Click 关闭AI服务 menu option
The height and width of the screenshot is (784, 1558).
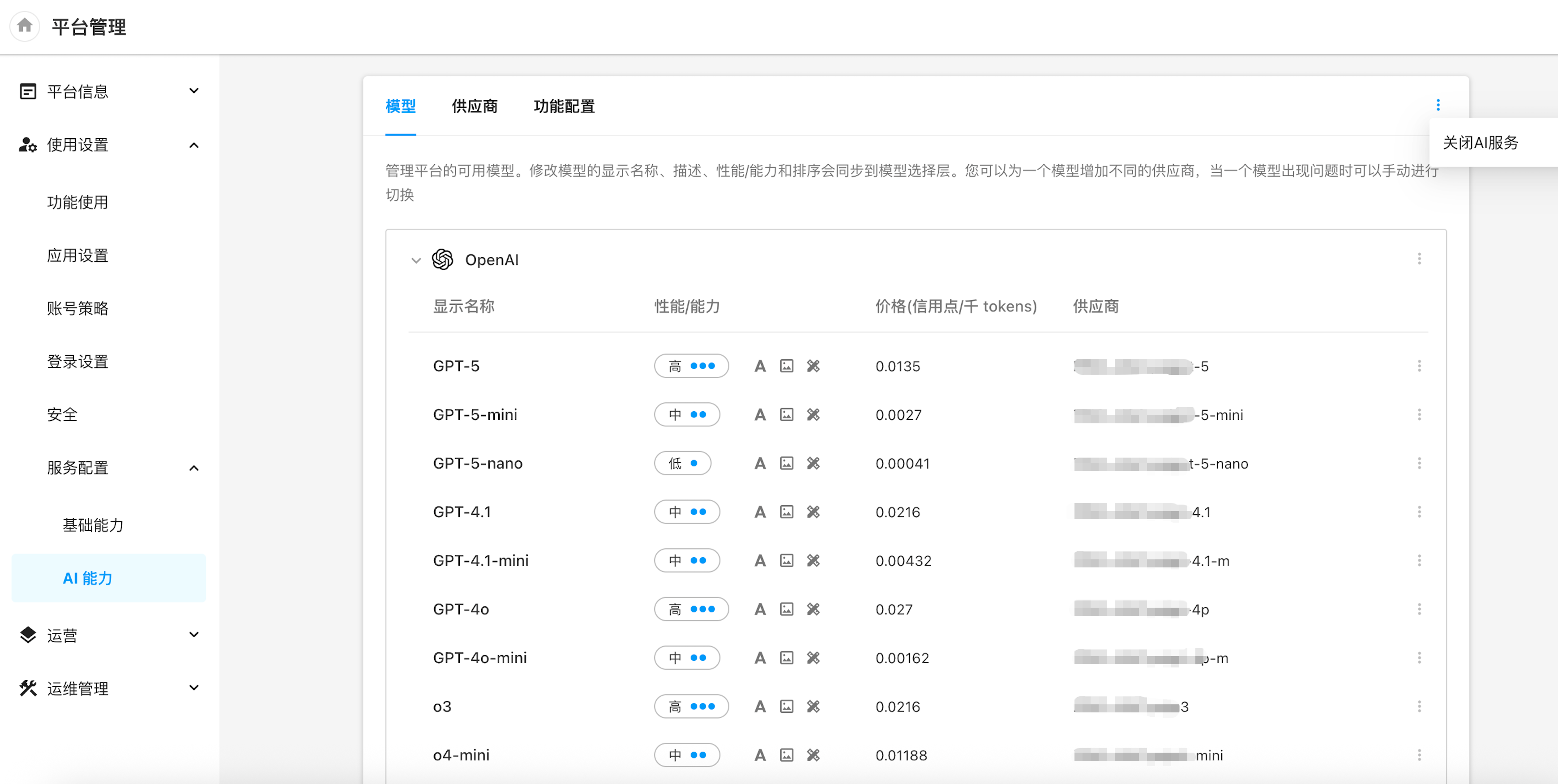[x=1480, y=143]
